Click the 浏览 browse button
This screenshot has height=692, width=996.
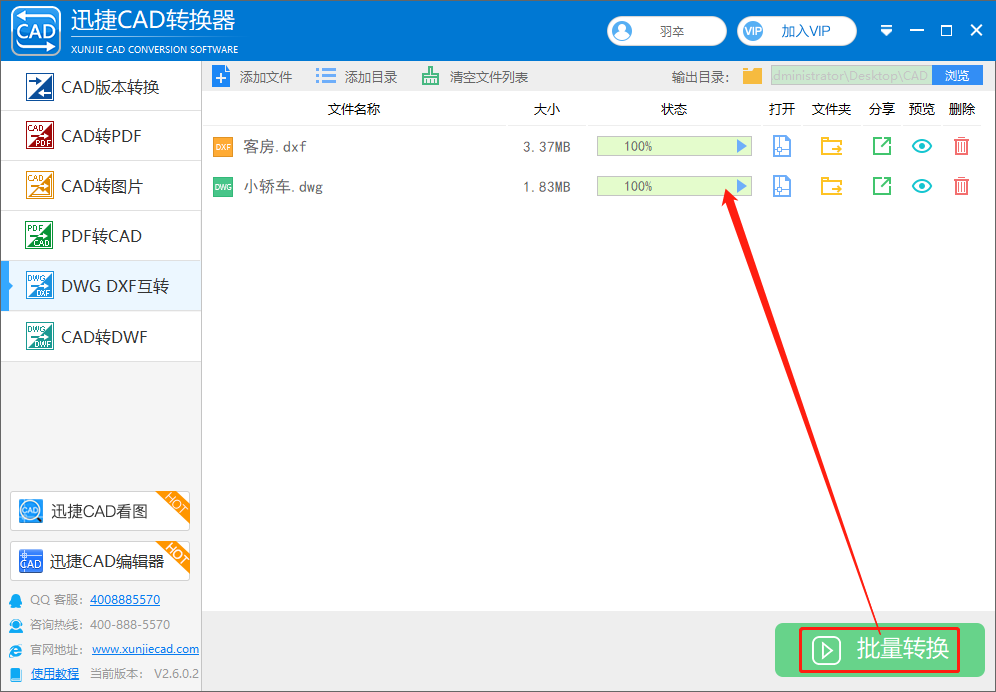(x=957, y=76)
